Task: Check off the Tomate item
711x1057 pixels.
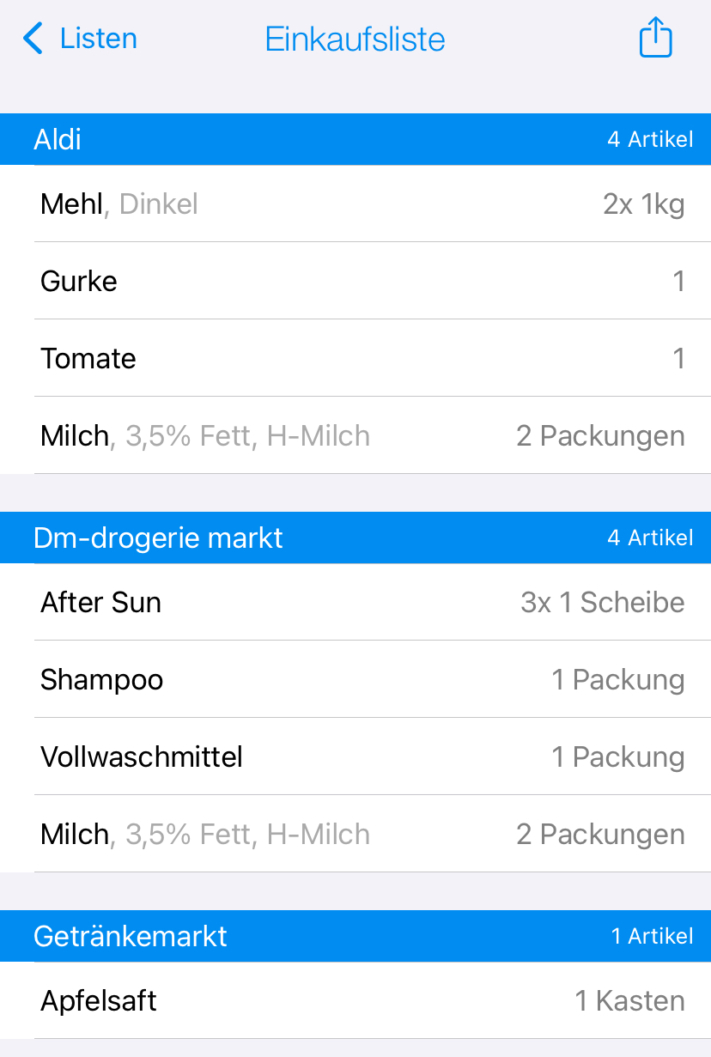Action: (x=355, y=358)
